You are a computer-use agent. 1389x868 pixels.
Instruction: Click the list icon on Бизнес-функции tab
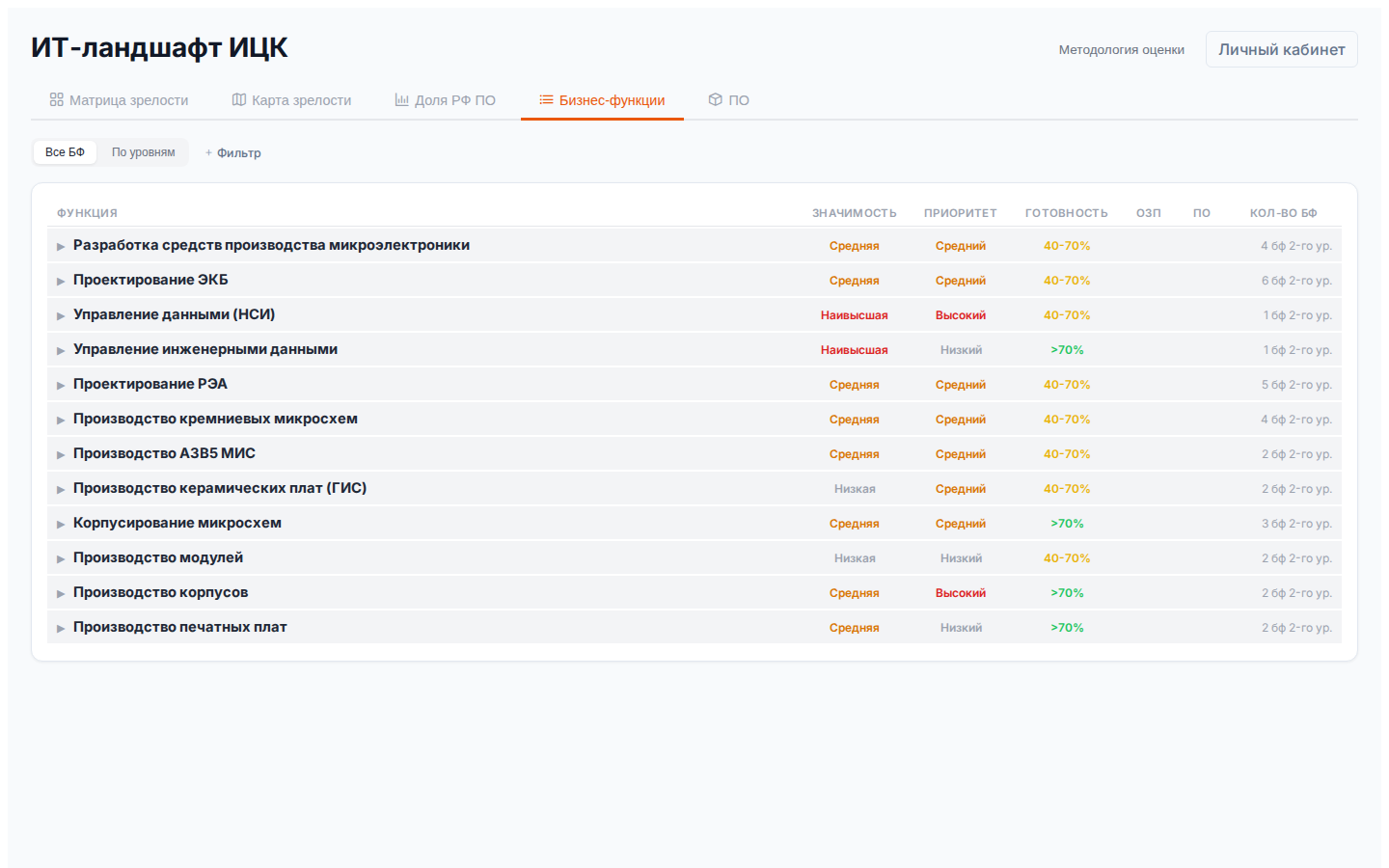pos(546,99)
